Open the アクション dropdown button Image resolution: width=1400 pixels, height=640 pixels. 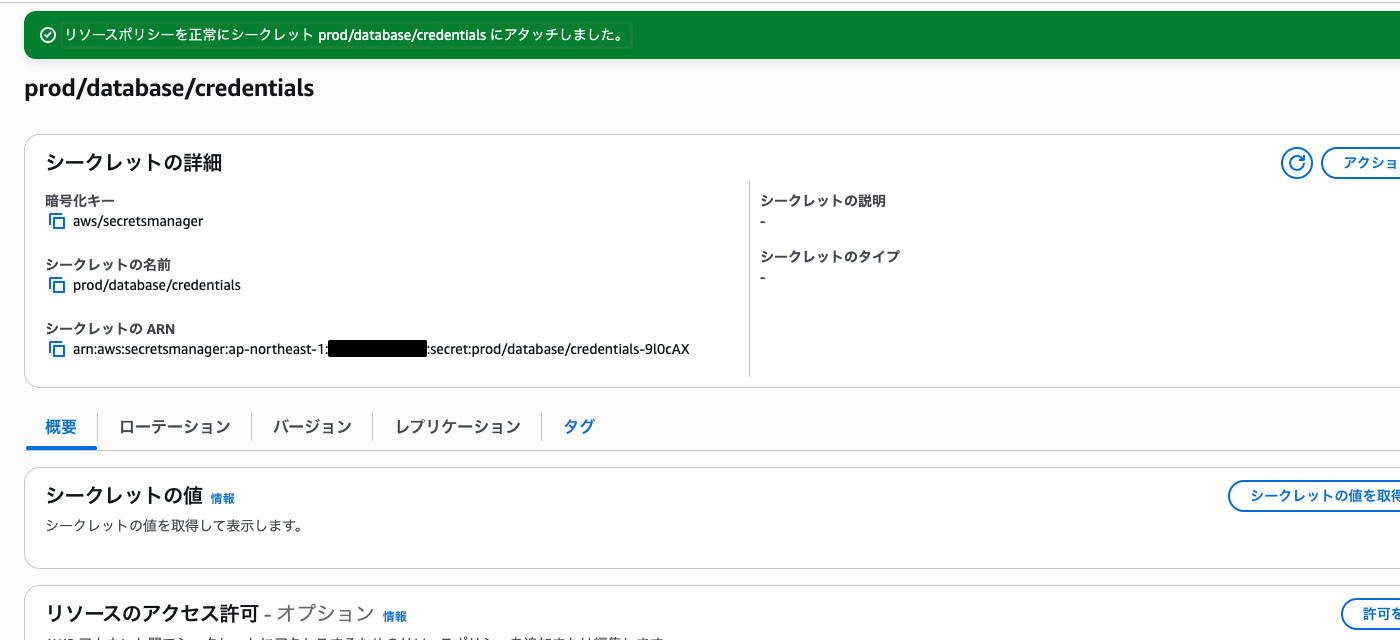(x=1361, y=163)
